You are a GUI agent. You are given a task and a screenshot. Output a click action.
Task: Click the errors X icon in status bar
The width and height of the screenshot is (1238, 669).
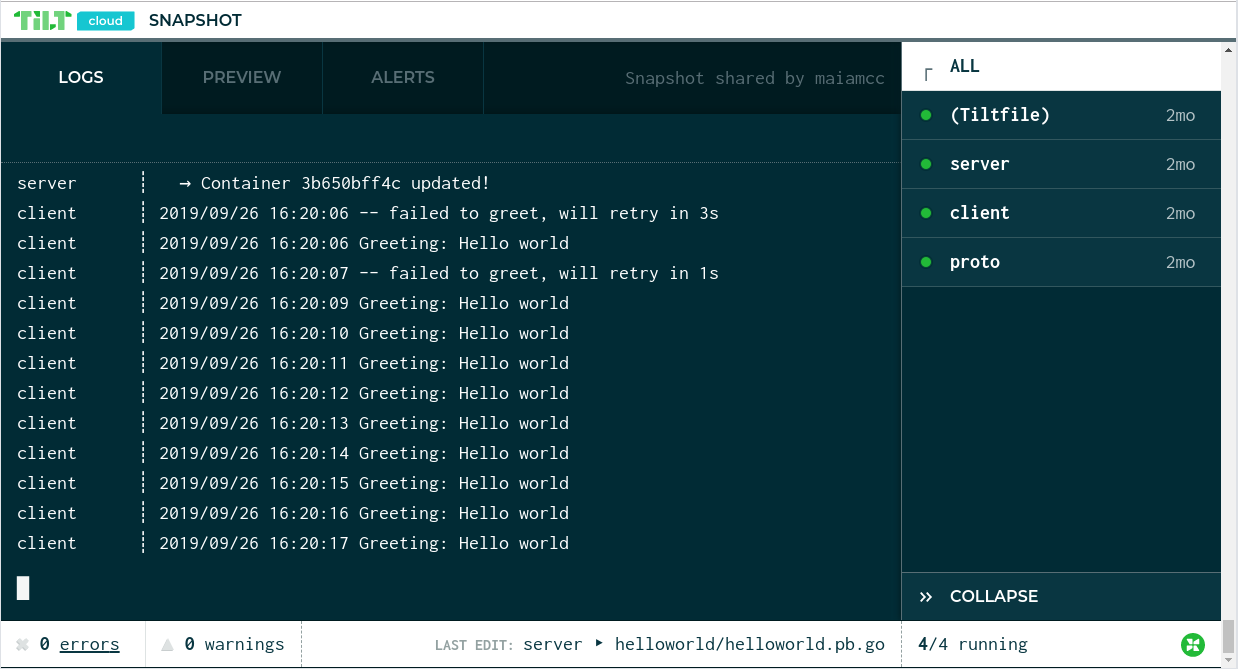point(22,645)
